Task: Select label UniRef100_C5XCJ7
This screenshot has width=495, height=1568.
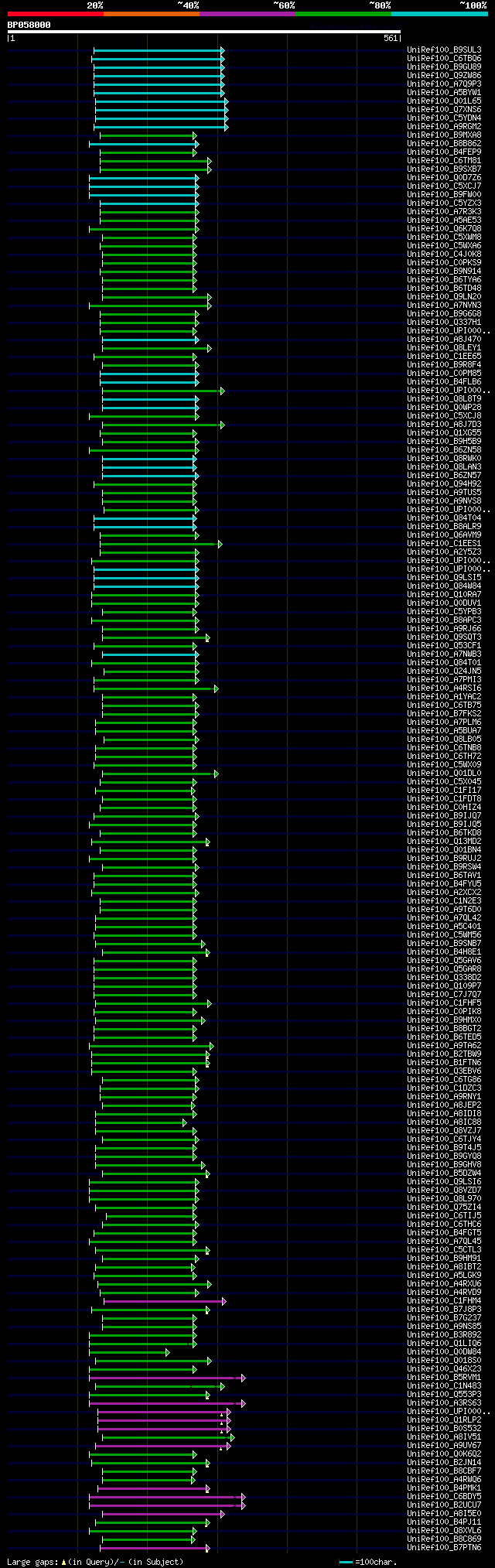Action: click(444, 186)
